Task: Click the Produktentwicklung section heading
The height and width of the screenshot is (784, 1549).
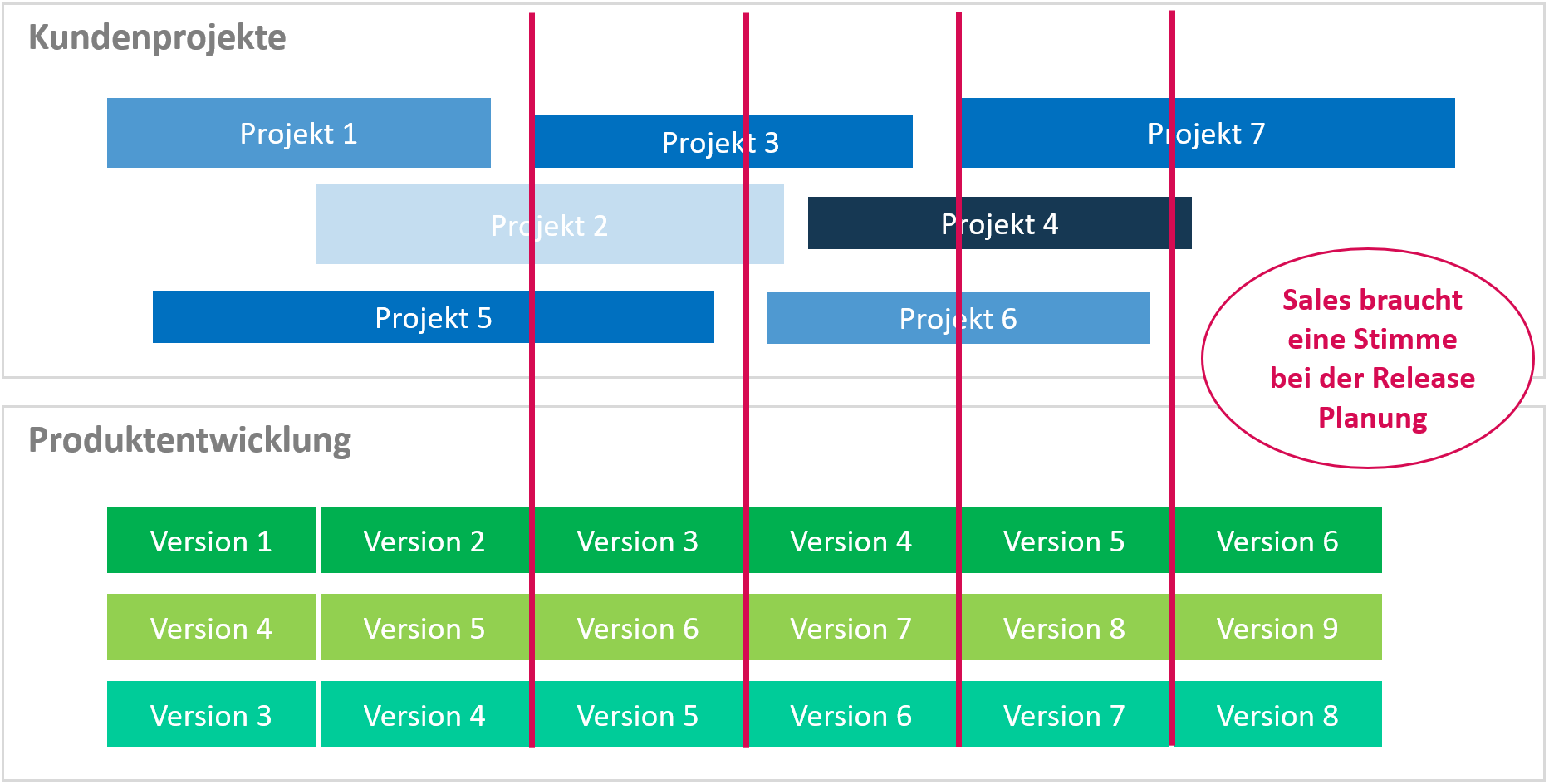Action: pyautogui.click(x=189, y=440)
